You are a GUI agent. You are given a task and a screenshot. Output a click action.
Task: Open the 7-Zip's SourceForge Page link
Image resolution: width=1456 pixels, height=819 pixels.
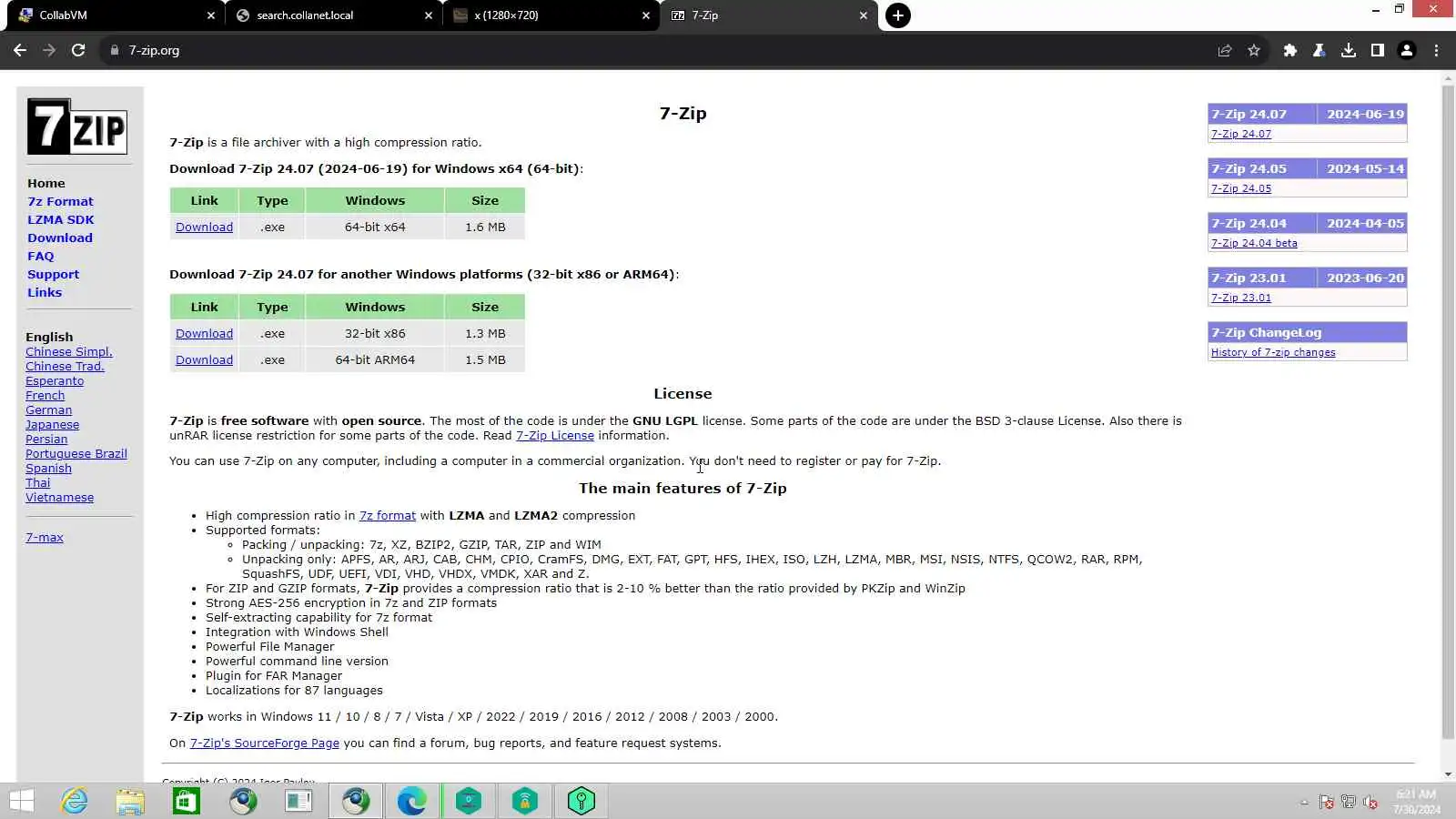[264, 743]
